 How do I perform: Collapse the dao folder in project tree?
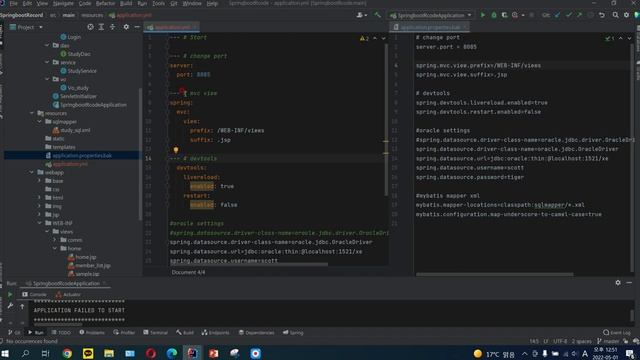[47, 45]
